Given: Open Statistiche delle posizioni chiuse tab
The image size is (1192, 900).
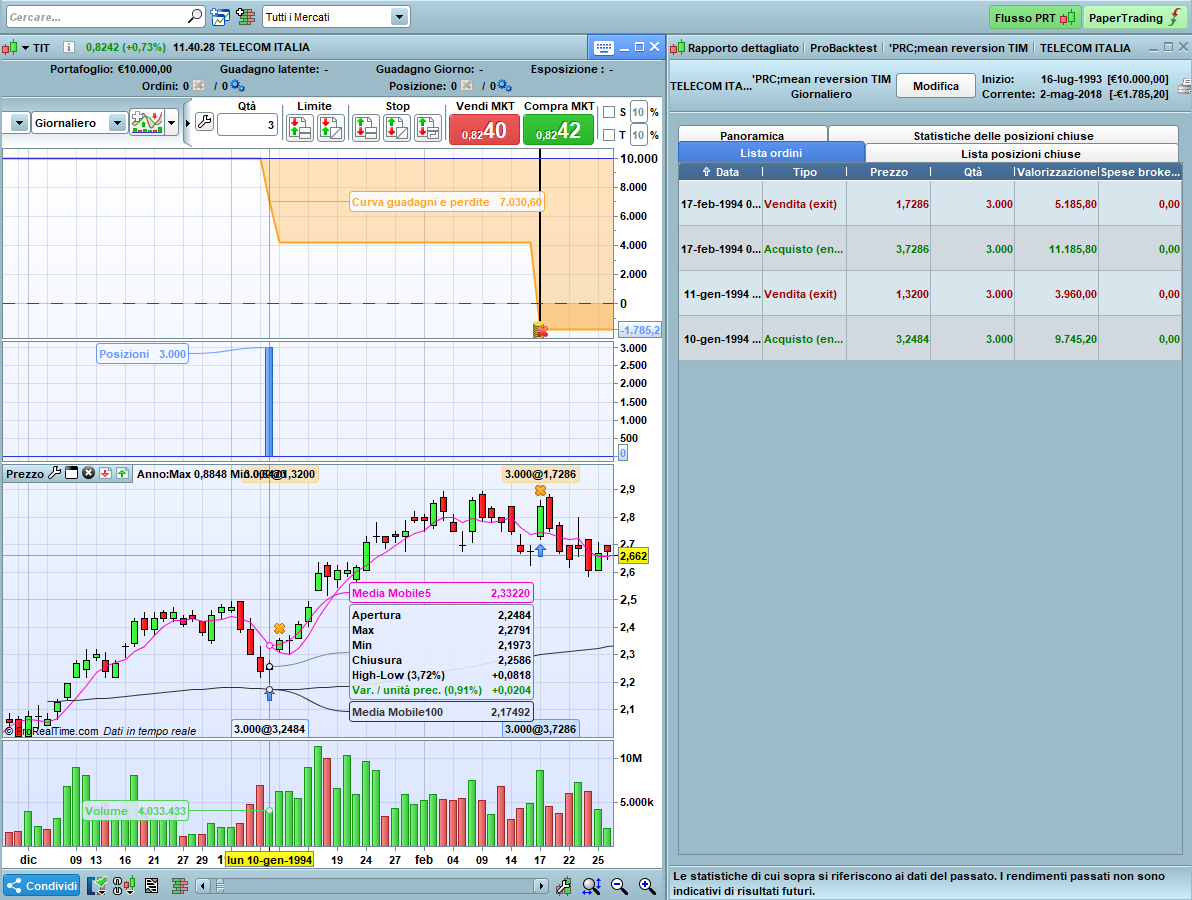Looking at the screenshot, I should pyautogui.click(x=1003, y=135).
